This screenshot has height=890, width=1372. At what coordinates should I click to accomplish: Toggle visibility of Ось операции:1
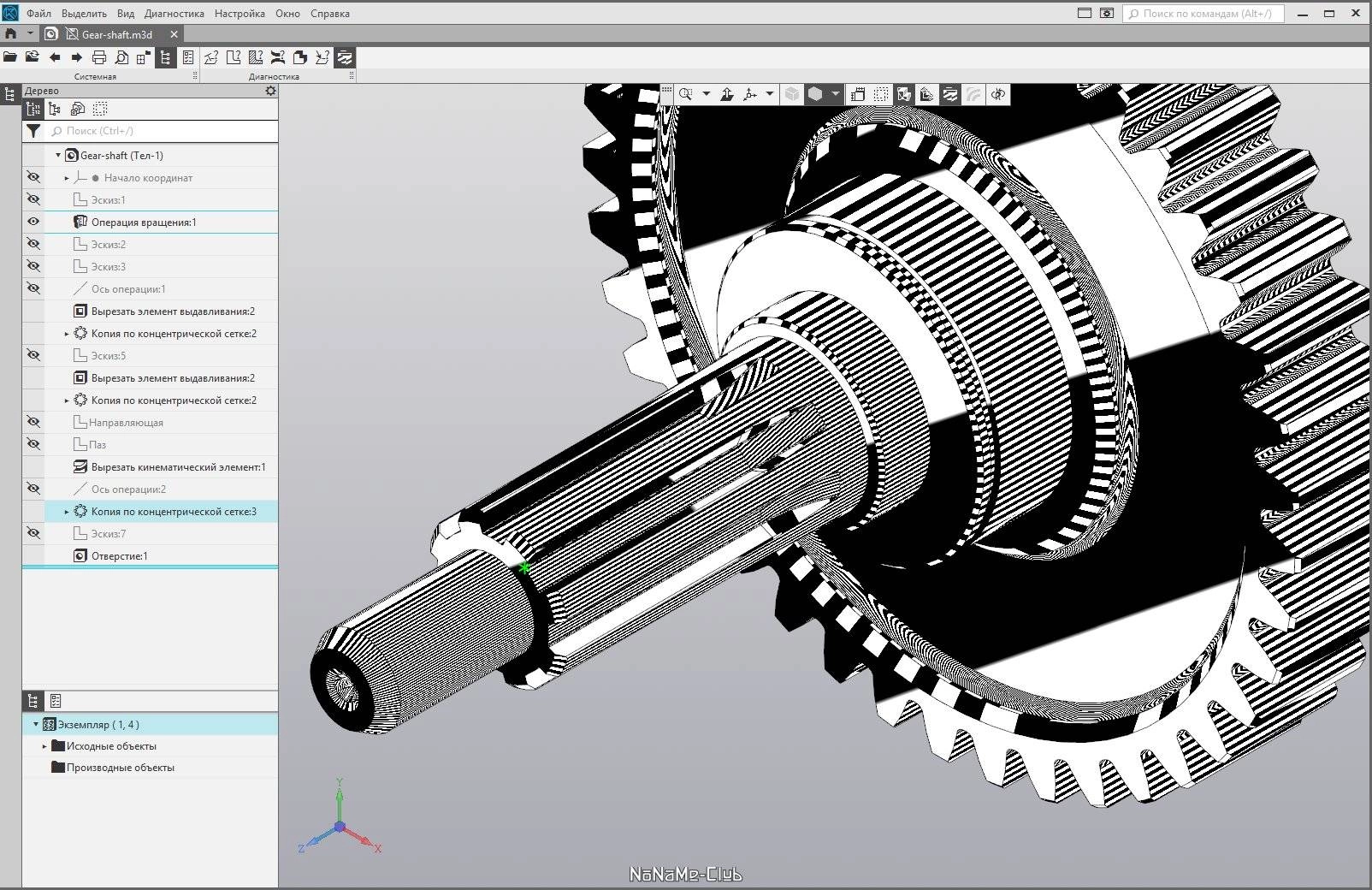(33, 288)
